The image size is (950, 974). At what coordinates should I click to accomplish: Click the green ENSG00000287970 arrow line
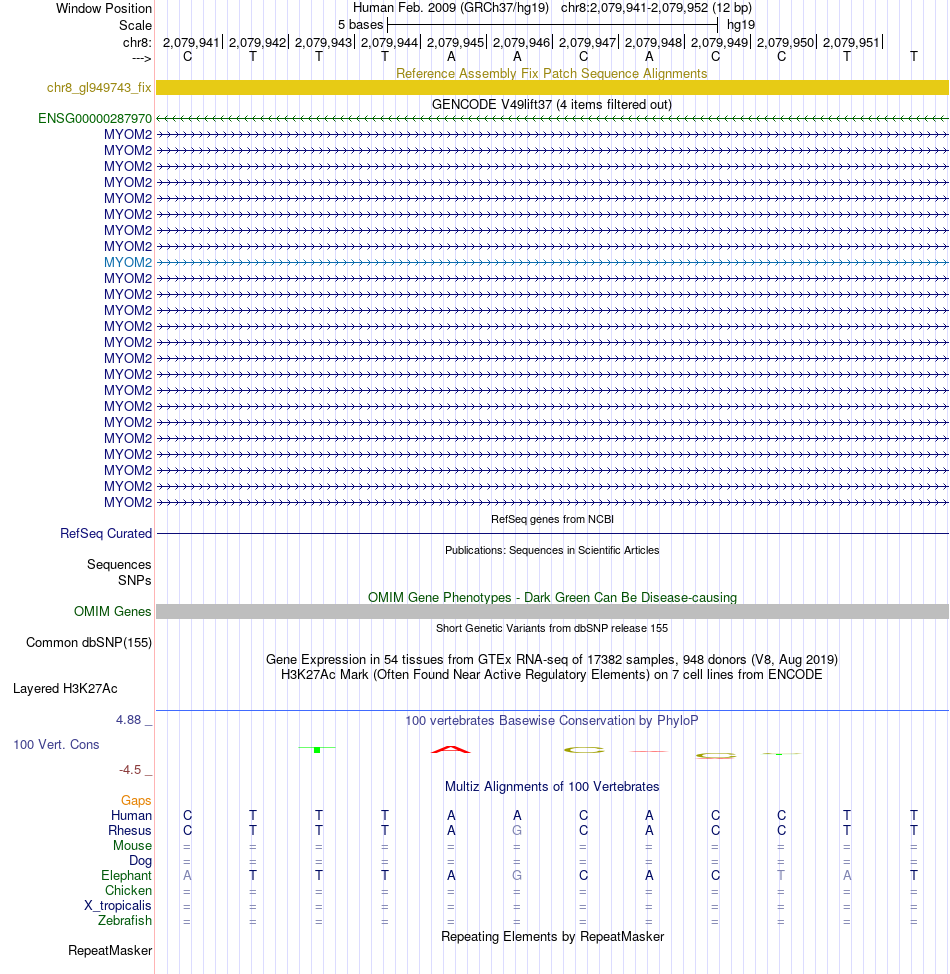tap(552, 119)
